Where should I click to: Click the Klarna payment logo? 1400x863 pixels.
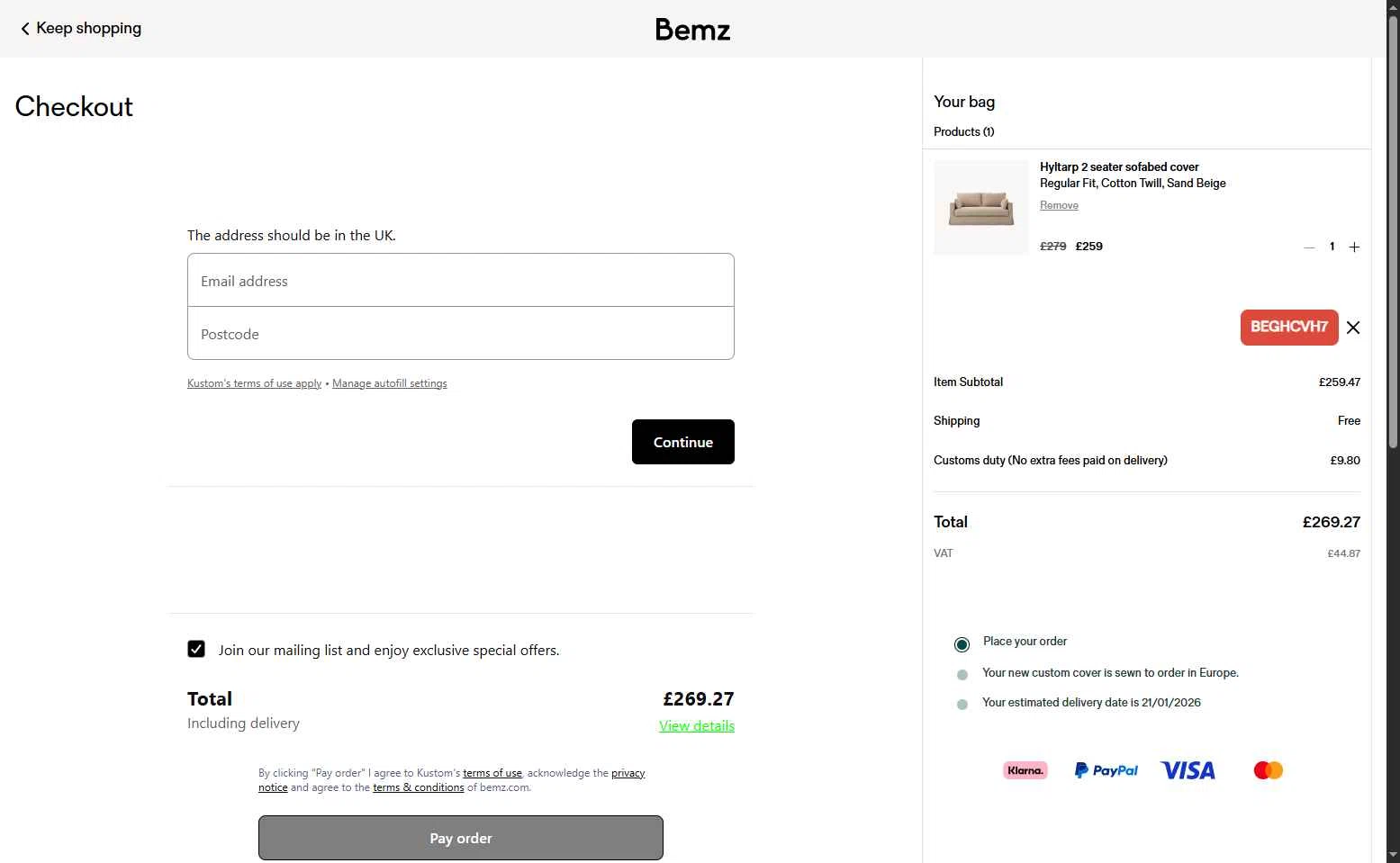tap(1025, 770)
